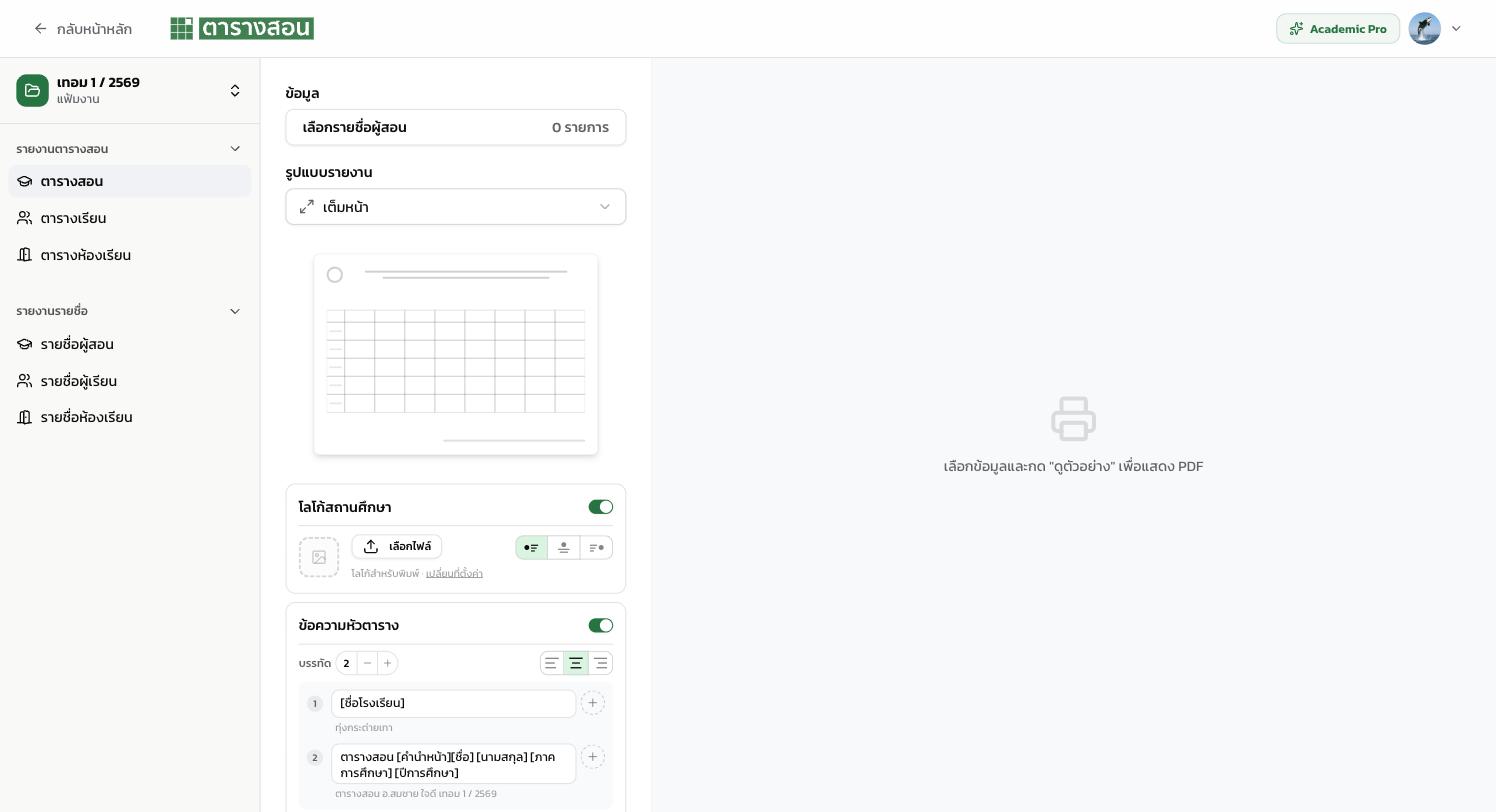Open ตารางเรียน in the sidebar
The width and height of the screenshot is (1496, 812).
tap(130, 218)
